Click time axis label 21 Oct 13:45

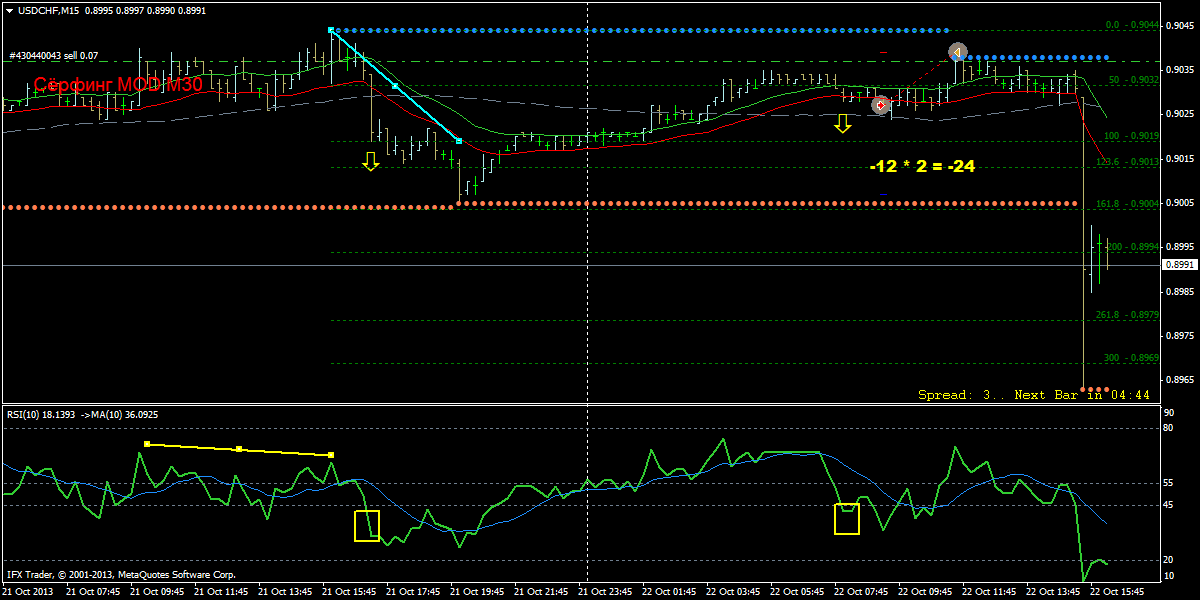click(x=287, y=592)
